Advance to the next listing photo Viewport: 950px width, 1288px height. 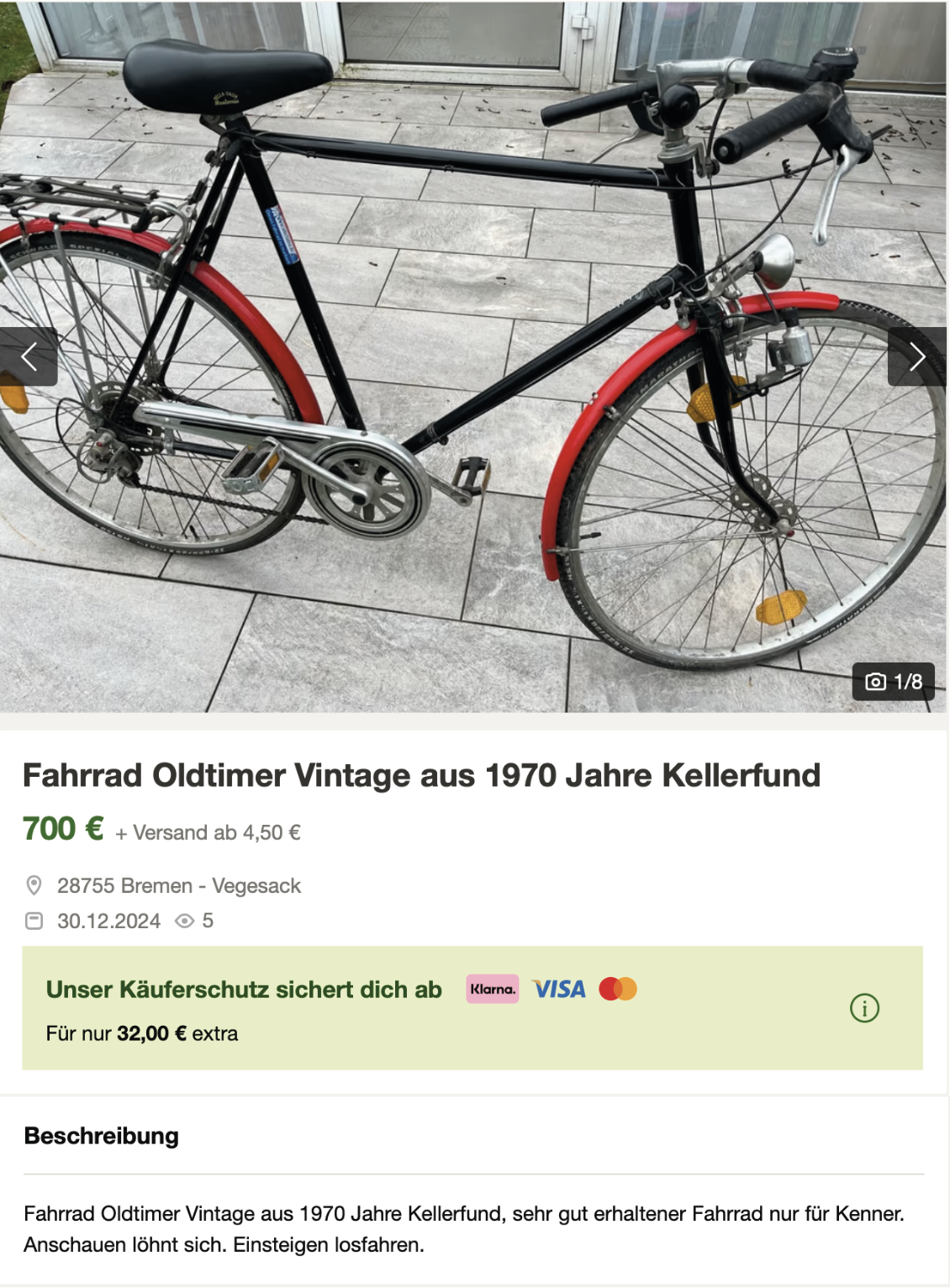point(917,356)
